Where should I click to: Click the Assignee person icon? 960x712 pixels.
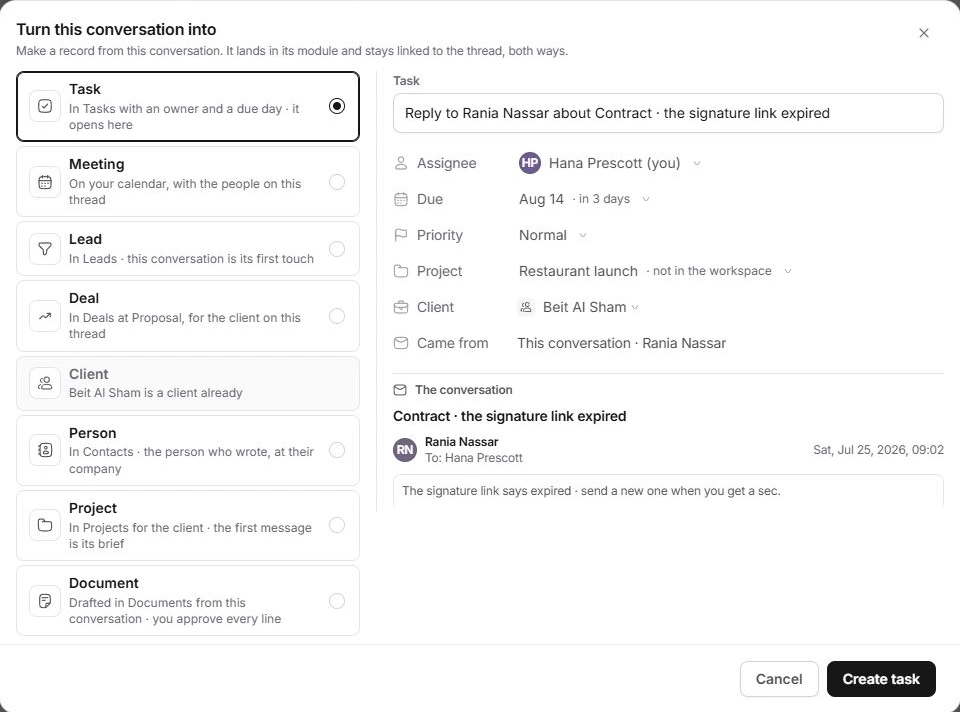coord(401,163)
